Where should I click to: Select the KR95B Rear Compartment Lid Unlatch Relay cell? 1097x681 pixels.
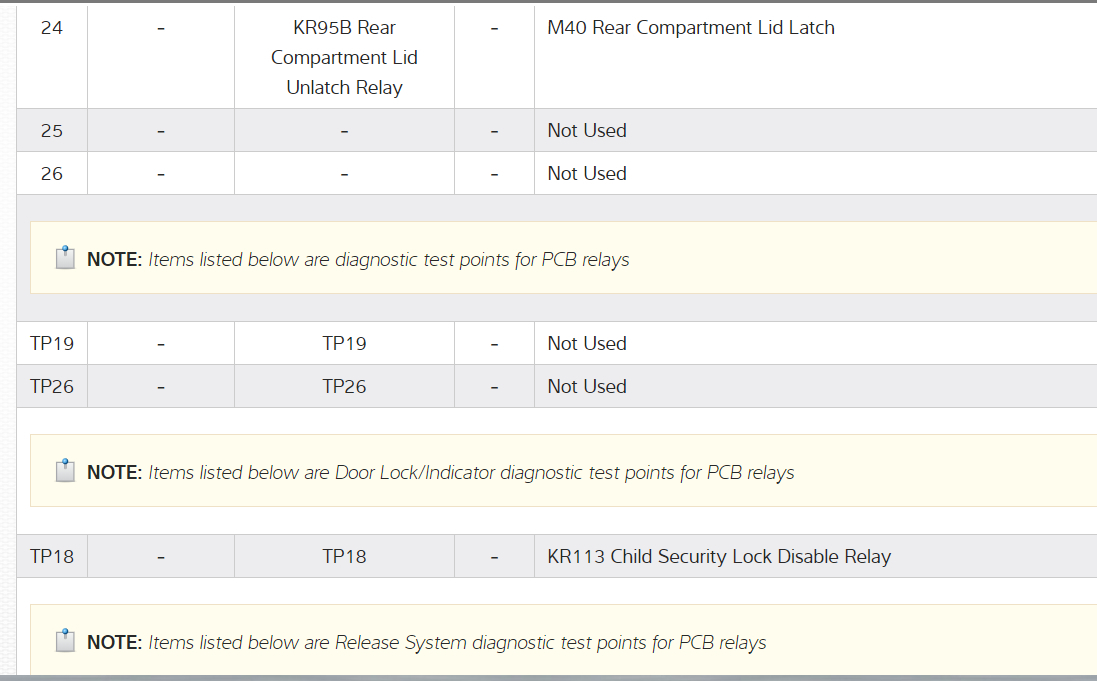point(344,58)
